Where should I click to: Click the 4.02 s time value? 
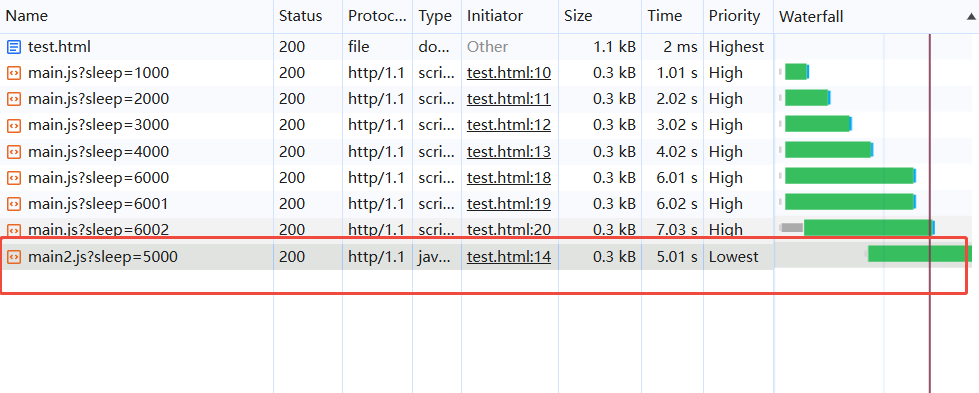tap(677, 152)
